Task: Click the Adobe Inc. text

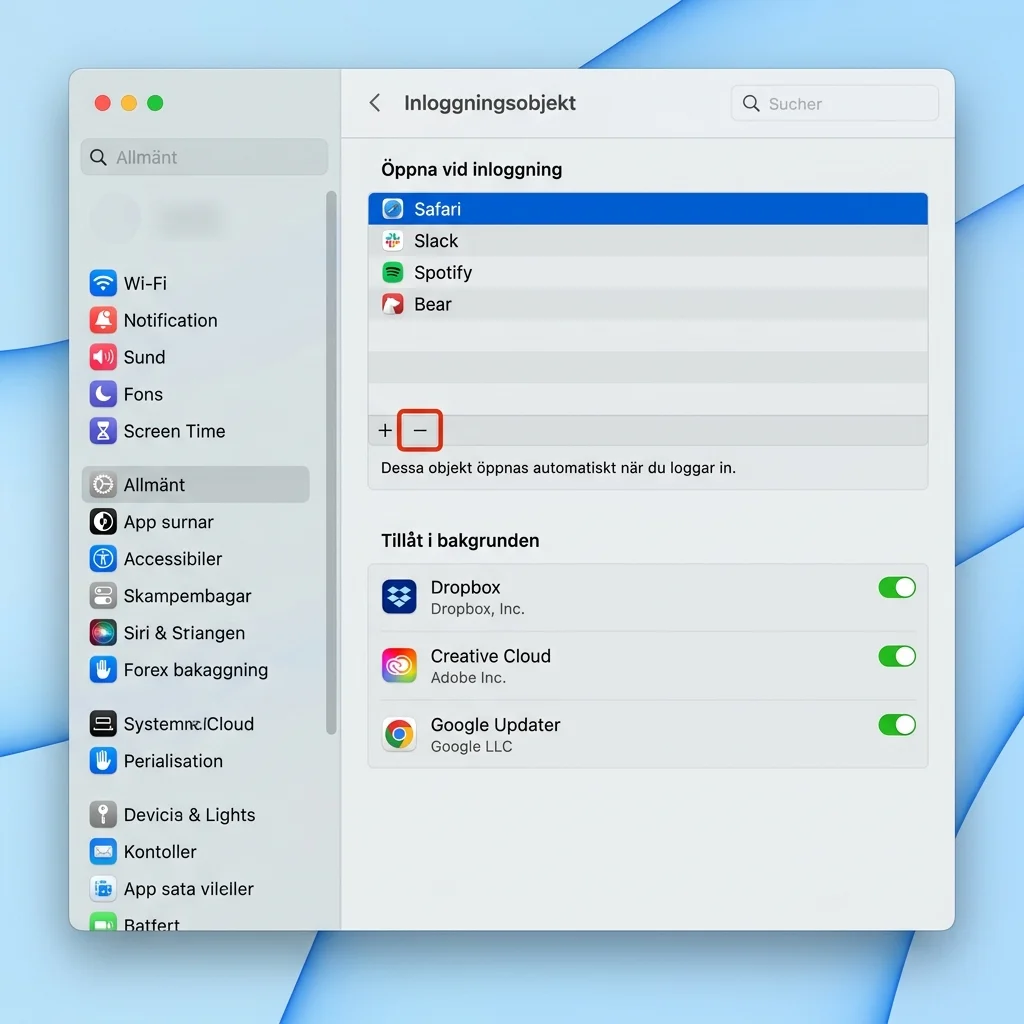Action: pos(468,678)
